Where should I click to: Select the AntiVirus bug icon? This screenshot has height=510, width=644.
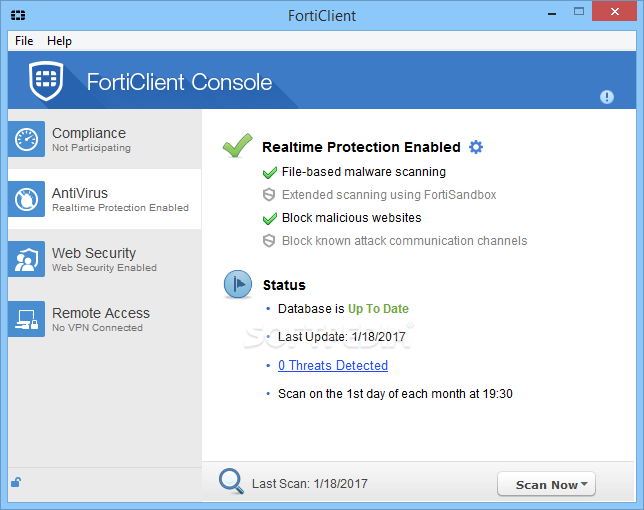(26, 199)
